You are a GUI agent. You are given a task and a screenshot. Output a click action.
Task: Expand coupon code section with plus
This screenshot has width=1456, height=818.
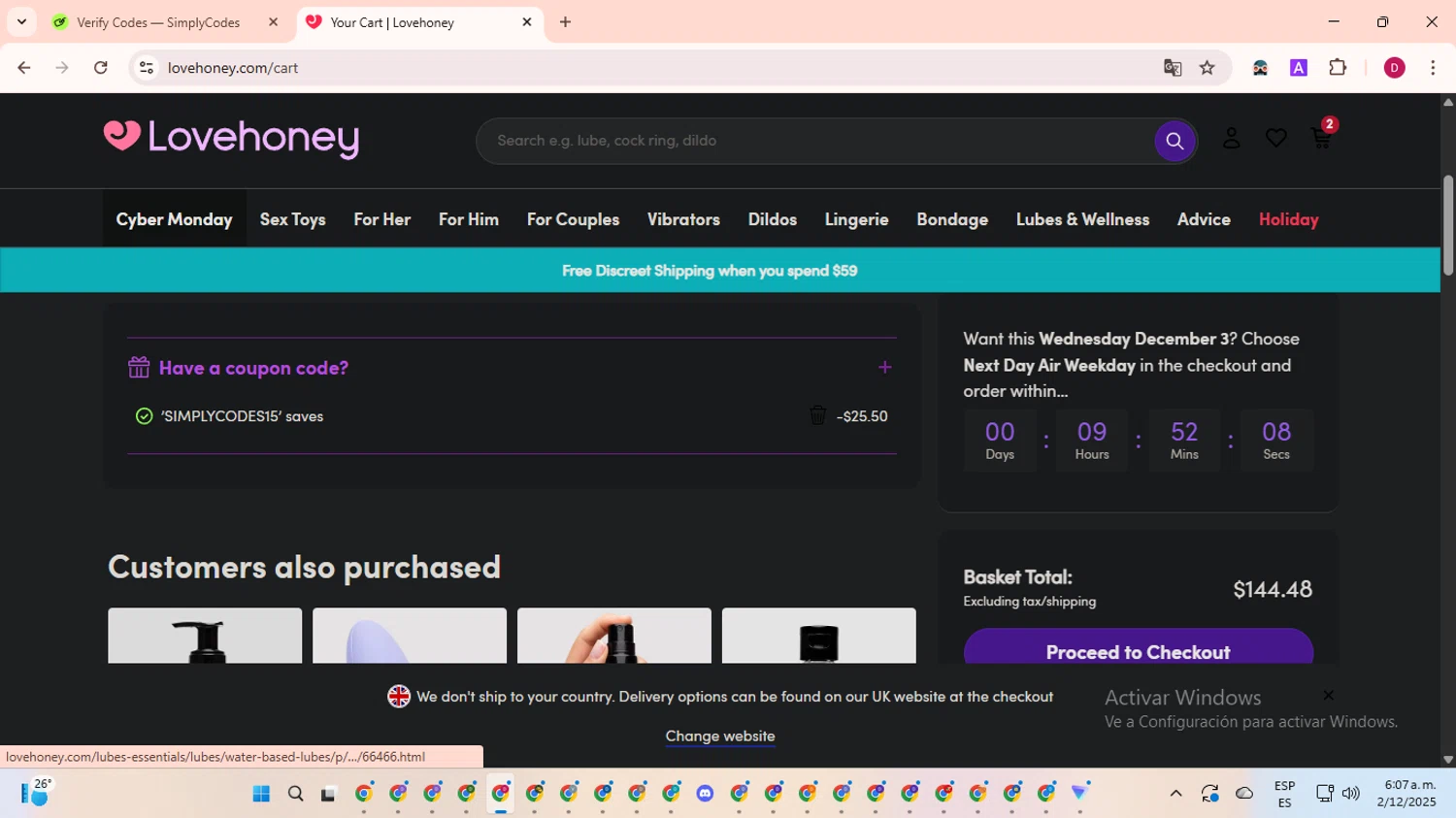click(x=884, y=367)
